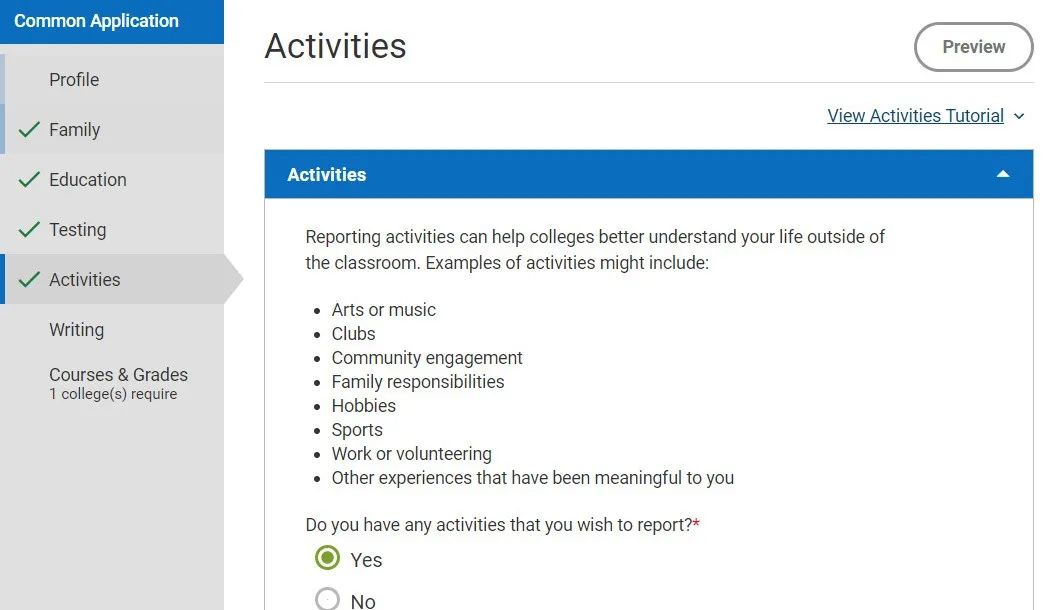Open Courses & Grades section
Viewport: 1051px width, 610px height.
(x=118, y=375)
